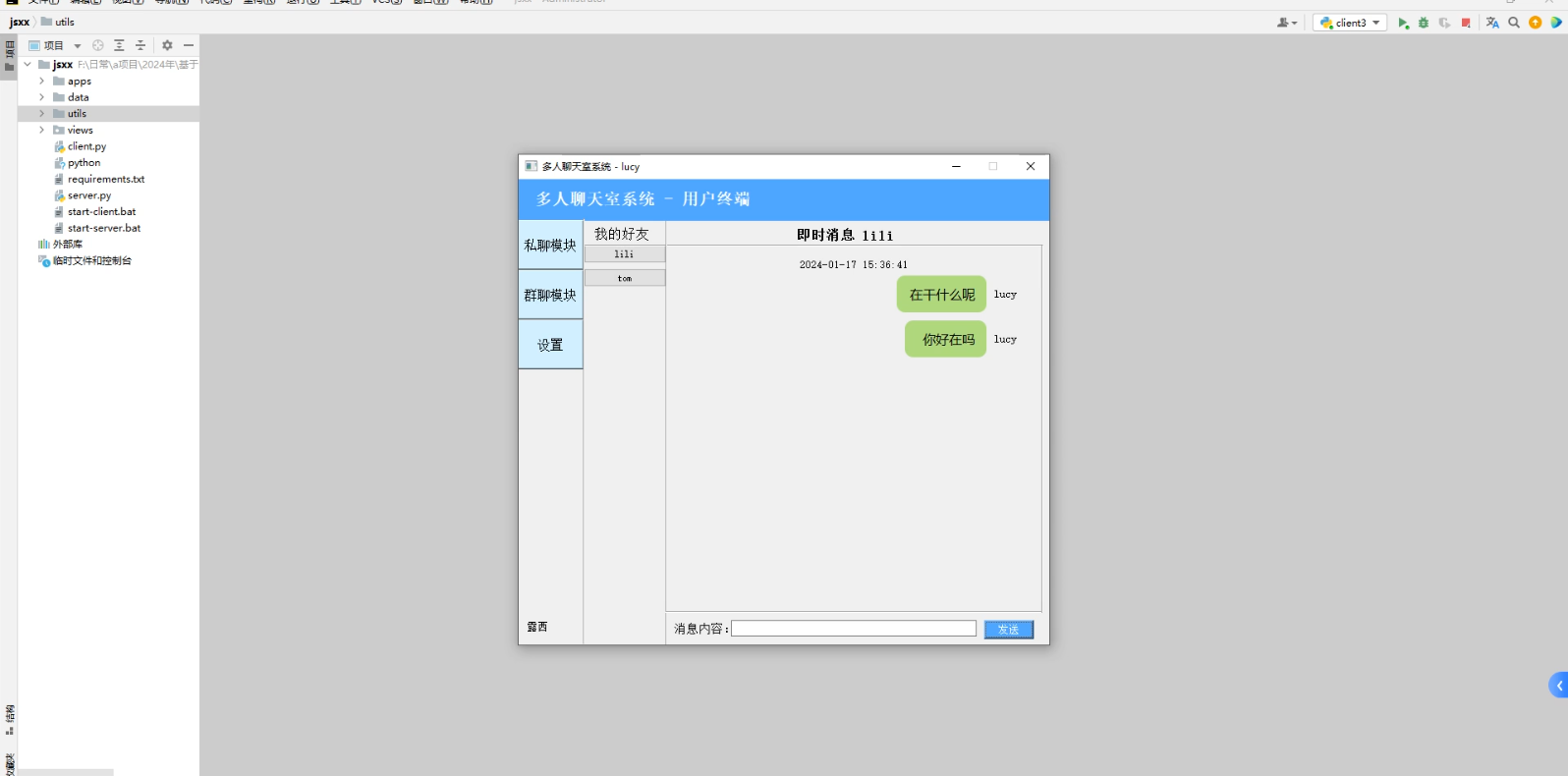Open project panel settings gear
1568x776 pixels.
click(167, 45)
